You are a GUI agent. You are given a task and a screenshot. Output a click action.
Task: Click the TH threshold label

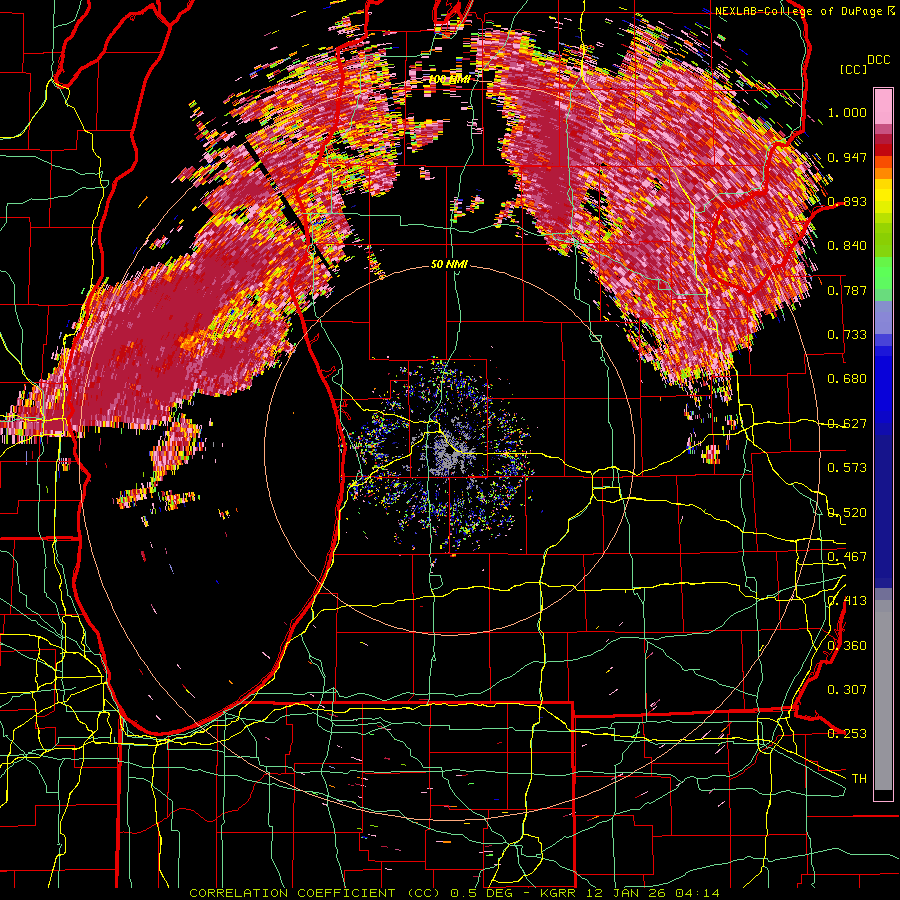point(859,779)
